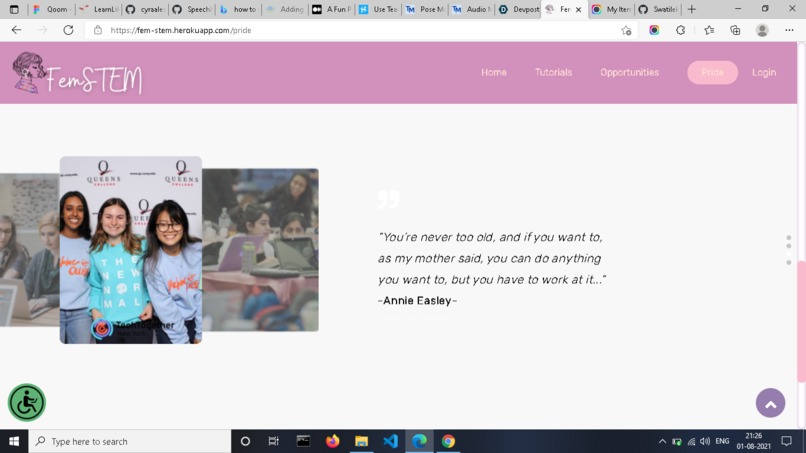
Task: Launch the terminal from the taskbar
Action: coord(303,441)
